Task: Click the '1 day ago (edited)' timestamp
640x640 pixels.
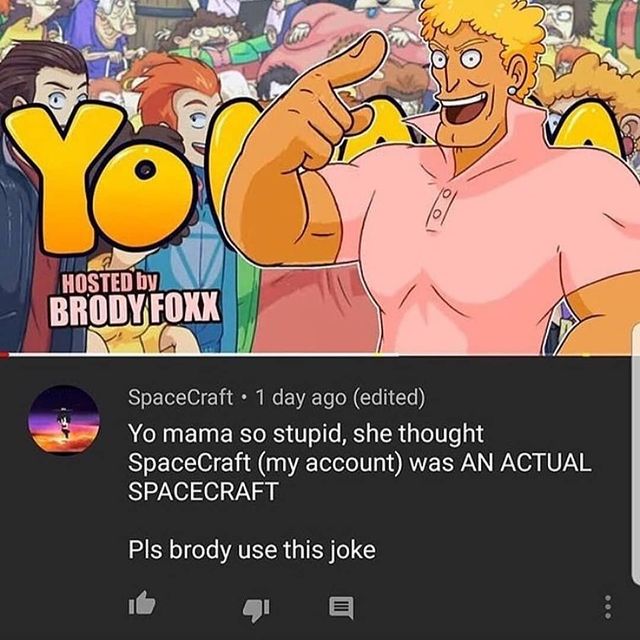Action: click(x=340, y=397)
